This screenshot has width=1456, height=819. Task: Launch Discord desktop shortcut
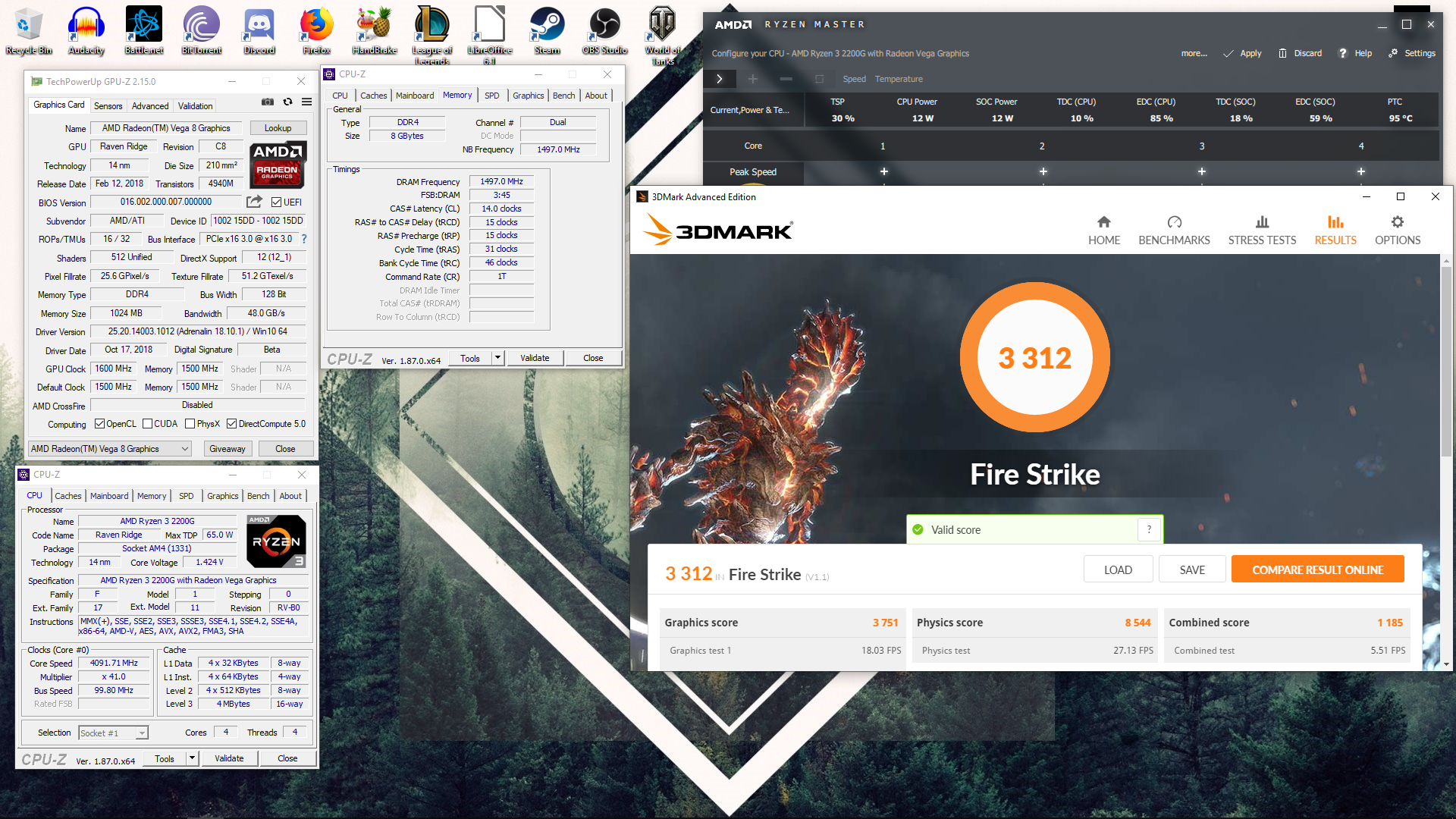(259, 30)
